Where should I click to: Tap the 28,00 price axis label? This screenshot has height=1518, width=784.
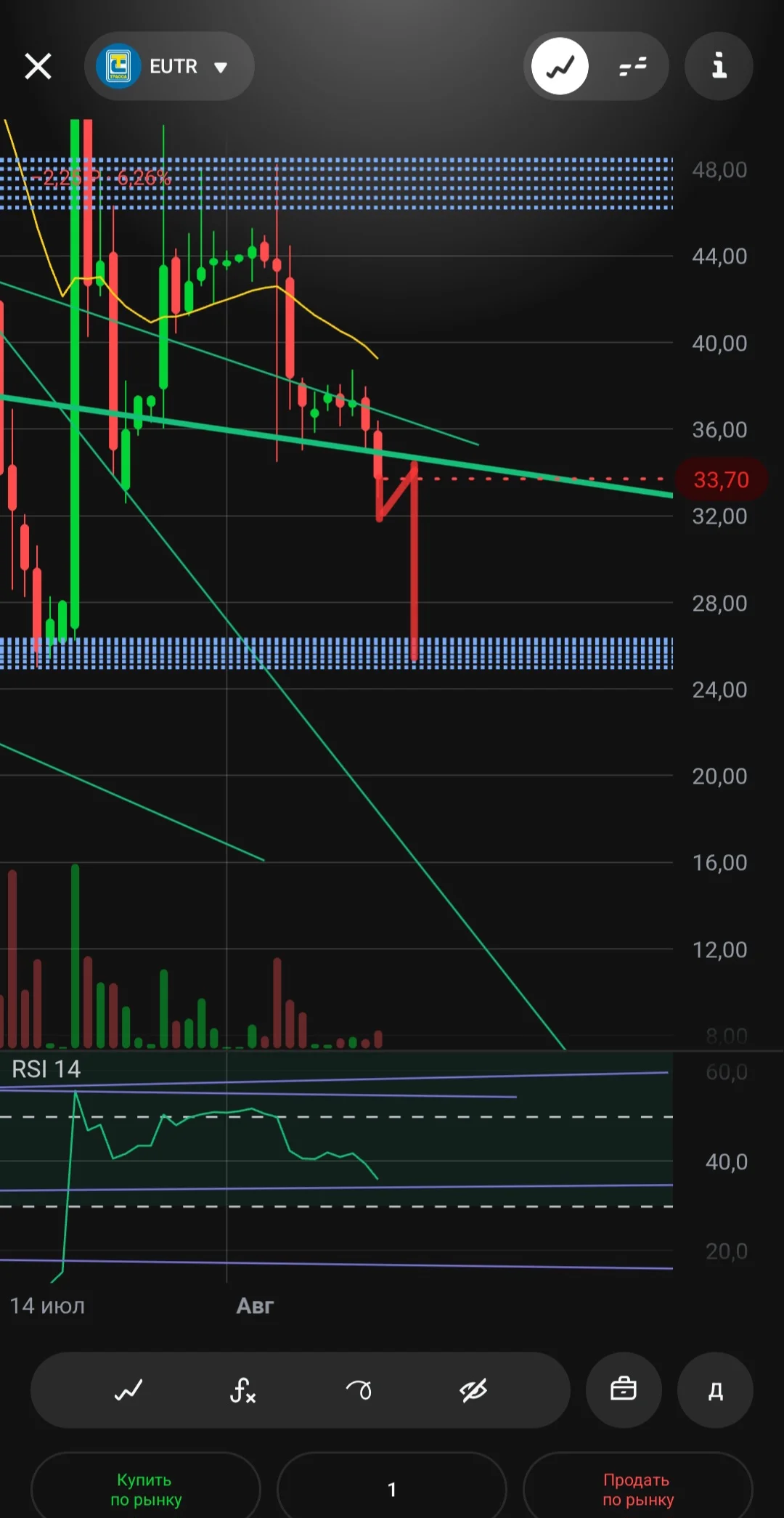pos(719,603)
